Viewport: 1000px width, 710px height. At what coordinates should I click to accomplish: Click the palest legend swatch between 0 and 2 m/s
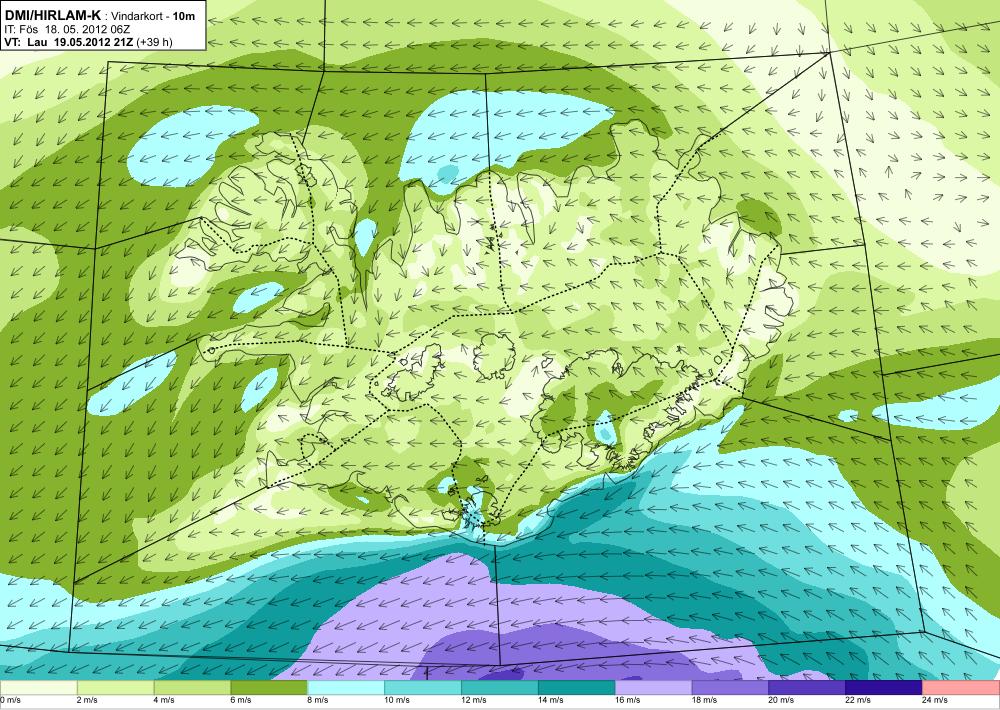tap(38, 688)
